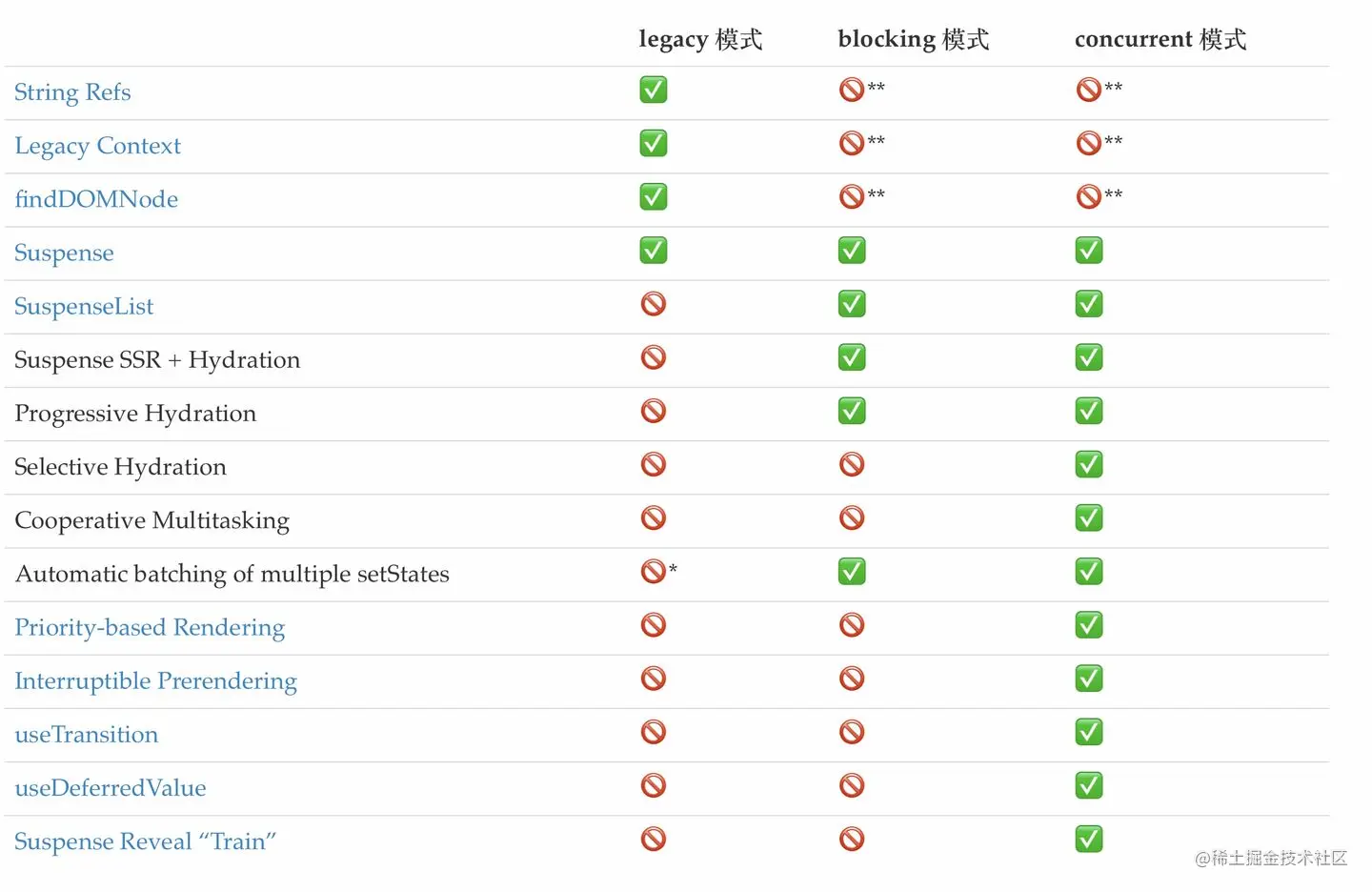This screenshot has height=892, width=1372.
Task: Open the useTransition link
Action: (86, 735)
